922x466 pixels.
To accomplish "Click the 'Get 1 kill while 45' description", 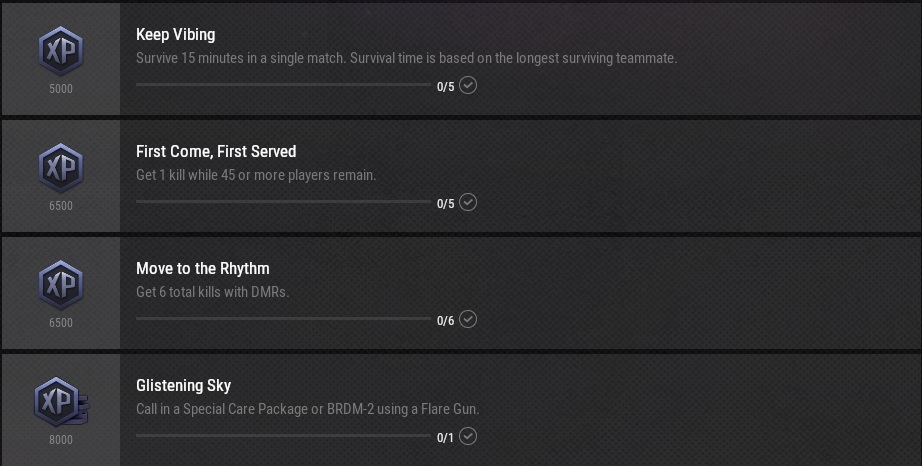I will point(256,175).
